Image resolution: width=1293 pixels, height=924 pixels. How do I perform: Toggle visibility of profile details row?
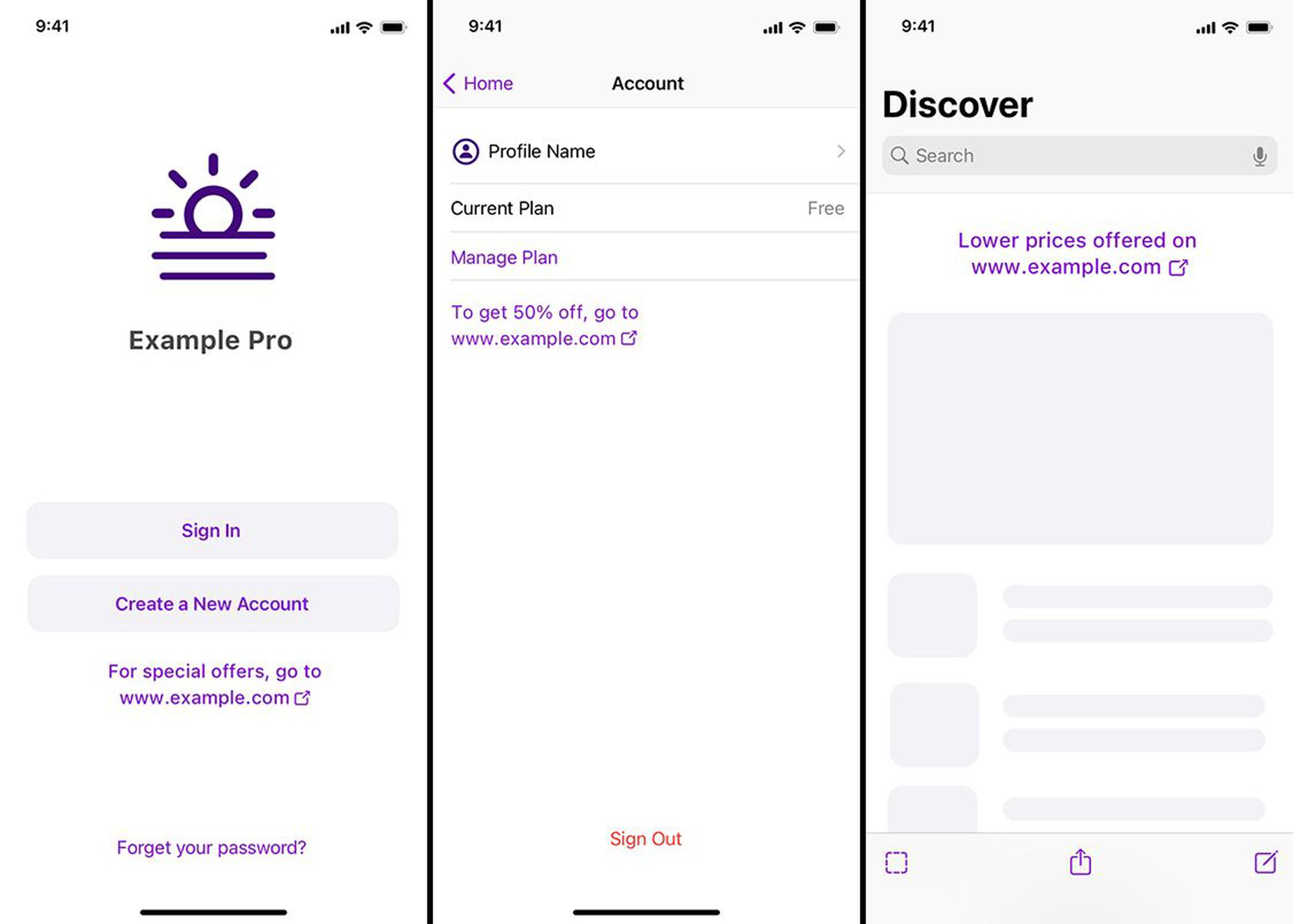coord(647,151)
